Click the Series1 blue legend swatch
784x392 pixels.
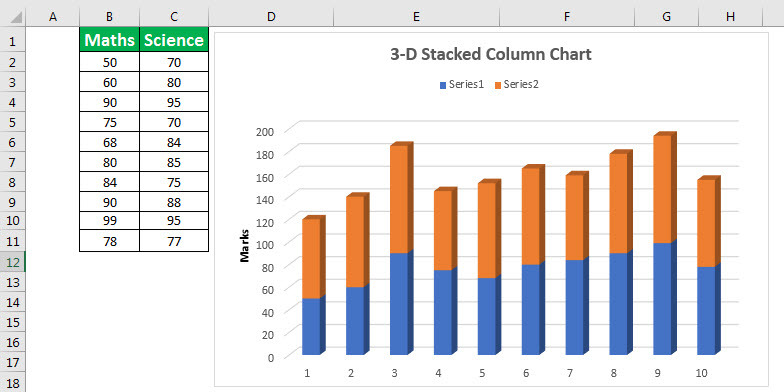[442, 86]
